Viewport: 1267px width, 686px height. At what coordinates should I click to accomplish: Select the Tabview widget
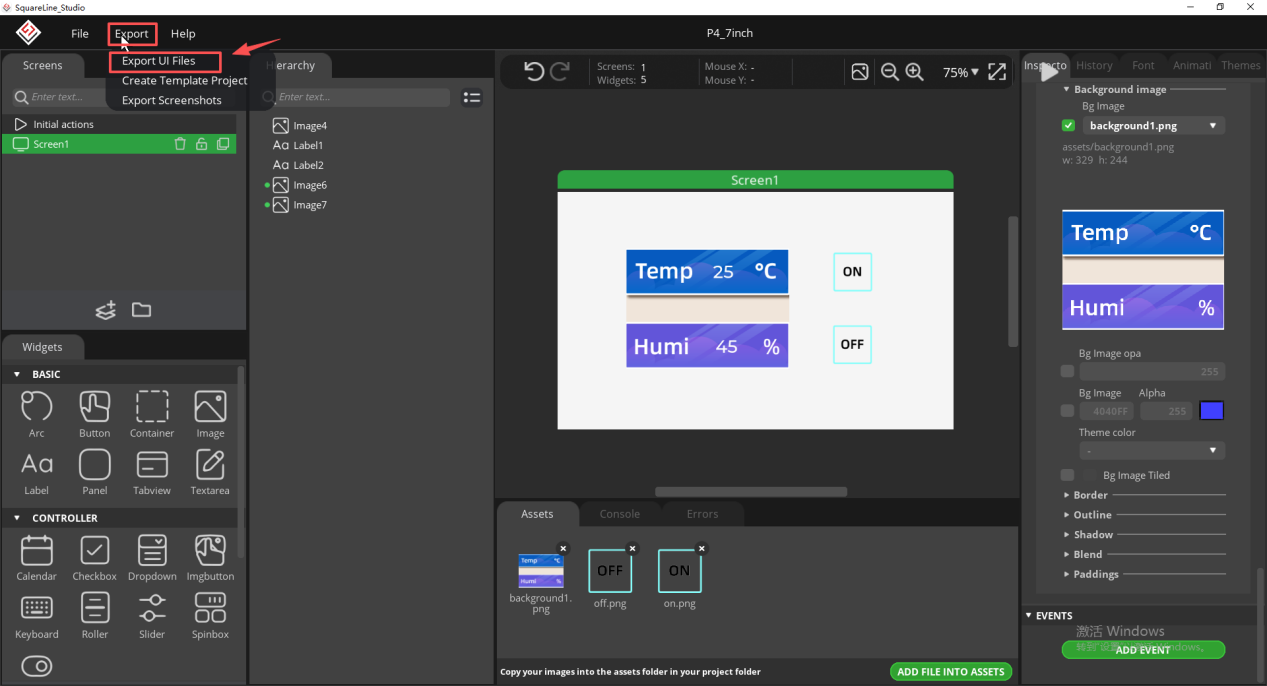[152, 471]
